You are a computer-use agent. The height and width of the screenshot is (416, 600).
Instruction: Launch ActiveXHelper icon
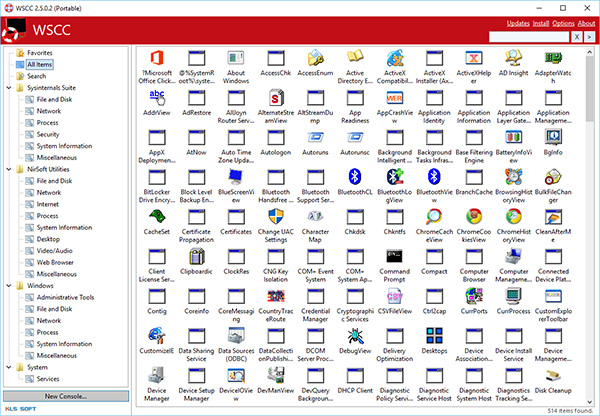474,59
